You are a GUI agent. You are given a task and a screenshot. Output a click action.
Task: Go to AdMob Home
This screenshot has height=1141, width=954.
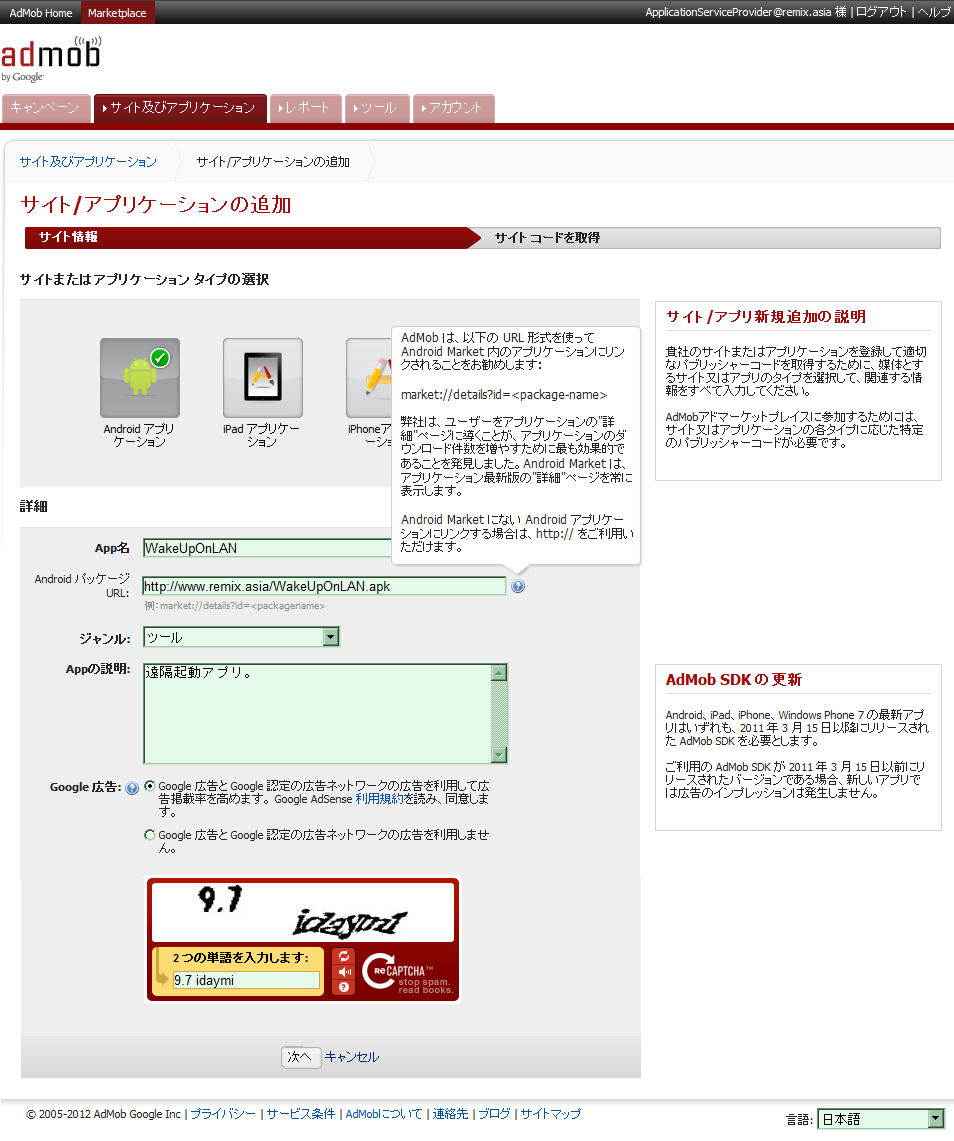pyautogui.click(x=41, y=12)
